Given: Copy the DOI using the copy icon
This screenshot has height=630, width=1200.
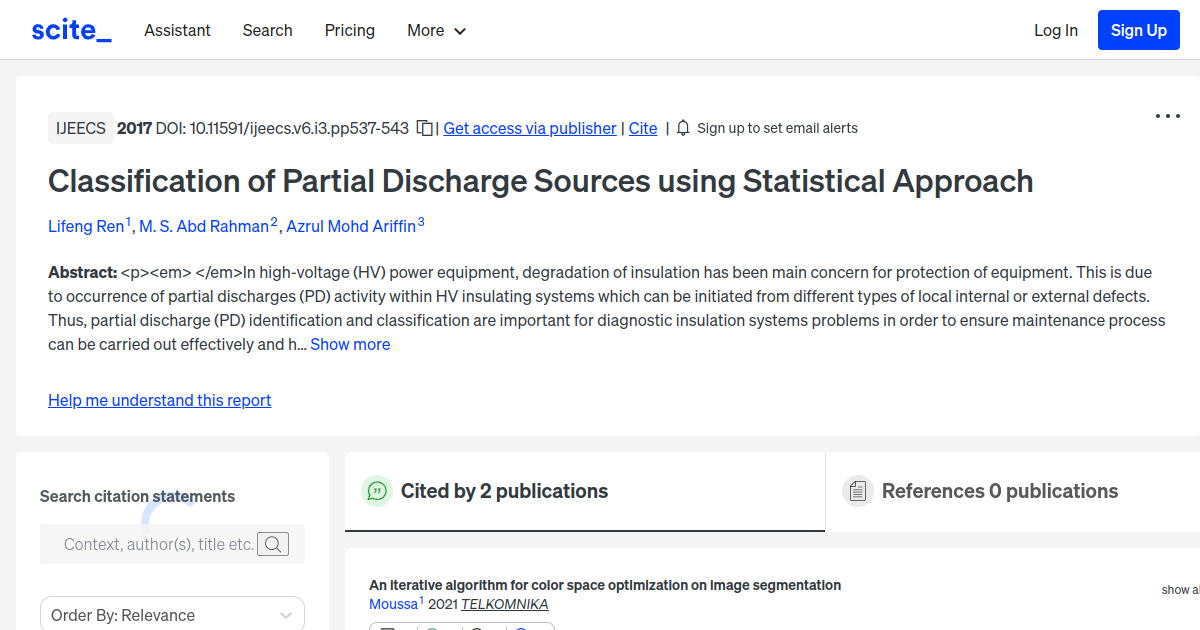Looking at the screenshot, I should point(423,128).
